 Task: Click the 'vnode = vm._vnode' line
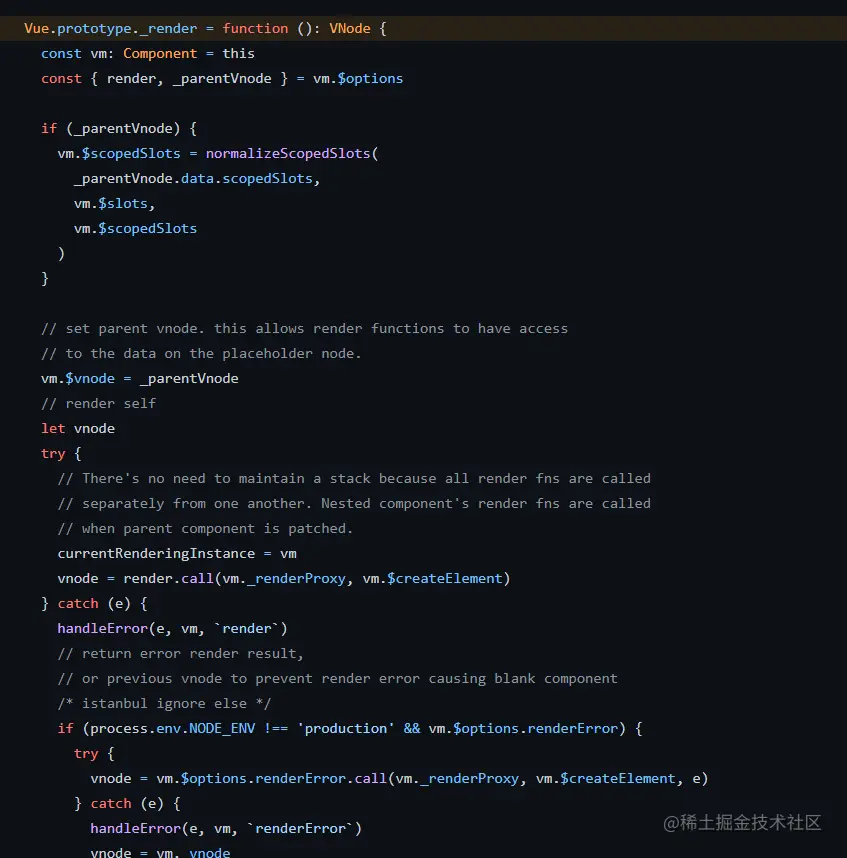[x=160, y=852]
